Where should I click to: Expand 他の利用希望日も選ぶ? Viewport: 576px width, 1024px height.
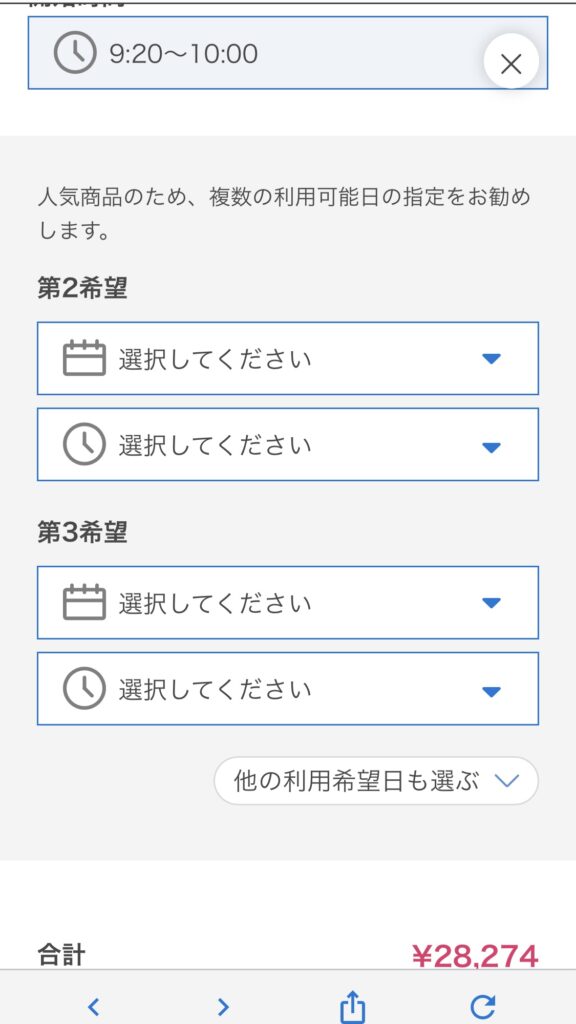coord(376,781)
